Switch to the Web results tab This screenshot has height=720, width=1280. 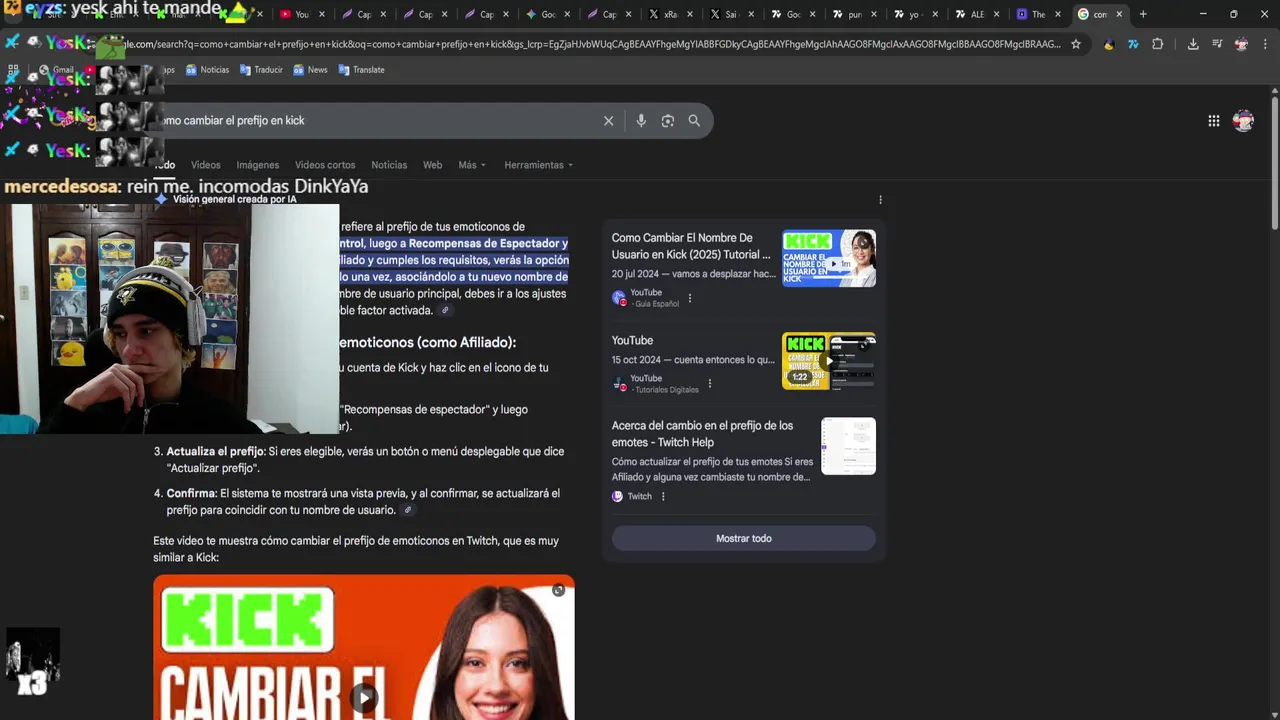tap(432, 165)
